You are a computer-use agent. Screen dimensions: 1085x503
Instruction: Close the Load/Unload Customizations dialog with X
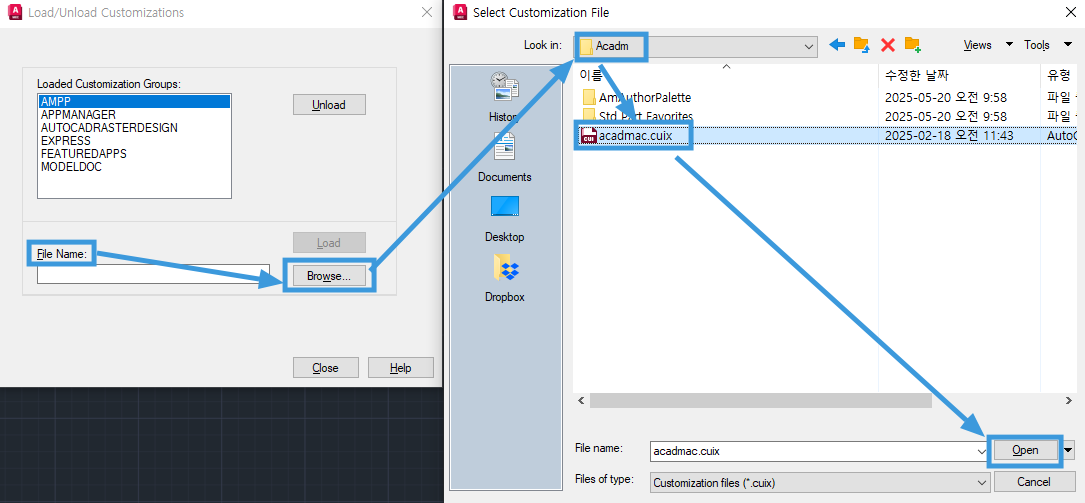pos(427,12)
